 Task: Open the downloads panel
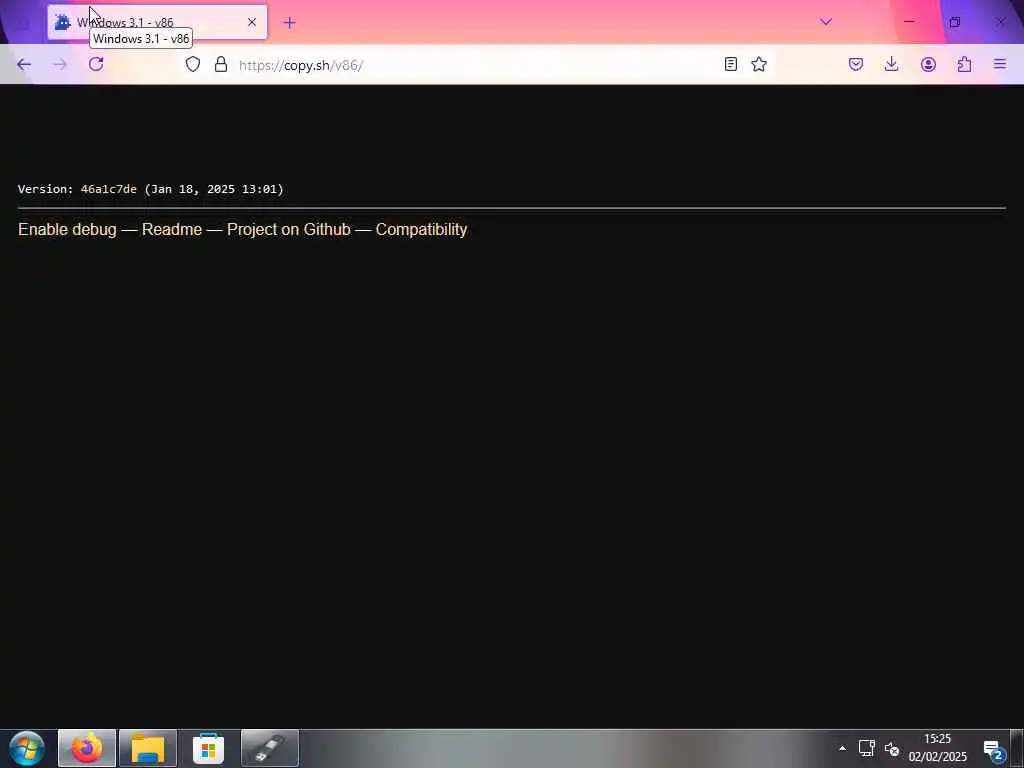891,64
